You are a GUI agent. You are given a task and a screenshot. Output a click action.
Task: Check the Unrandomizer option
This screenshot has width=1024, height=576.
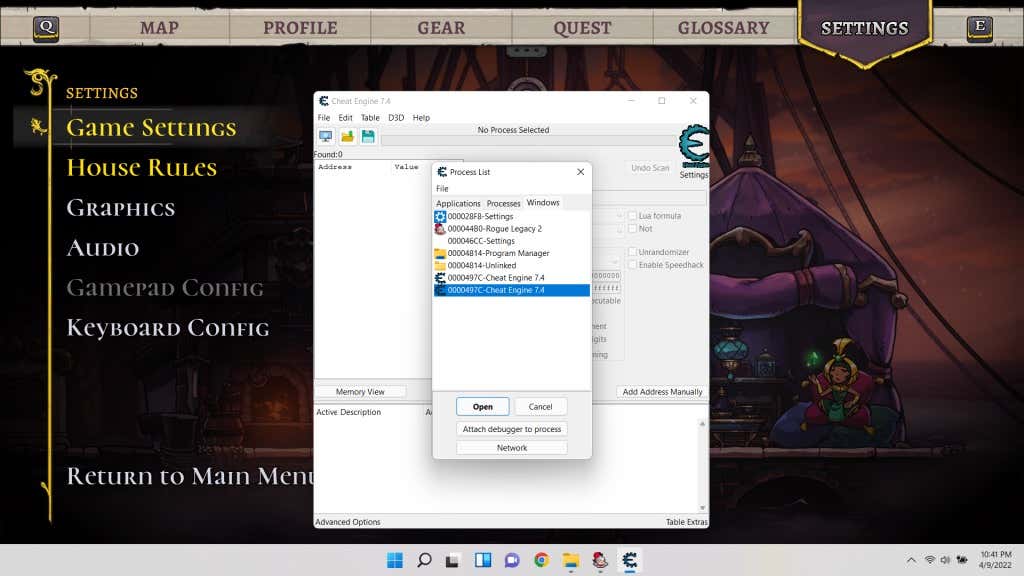click(631, 251)
